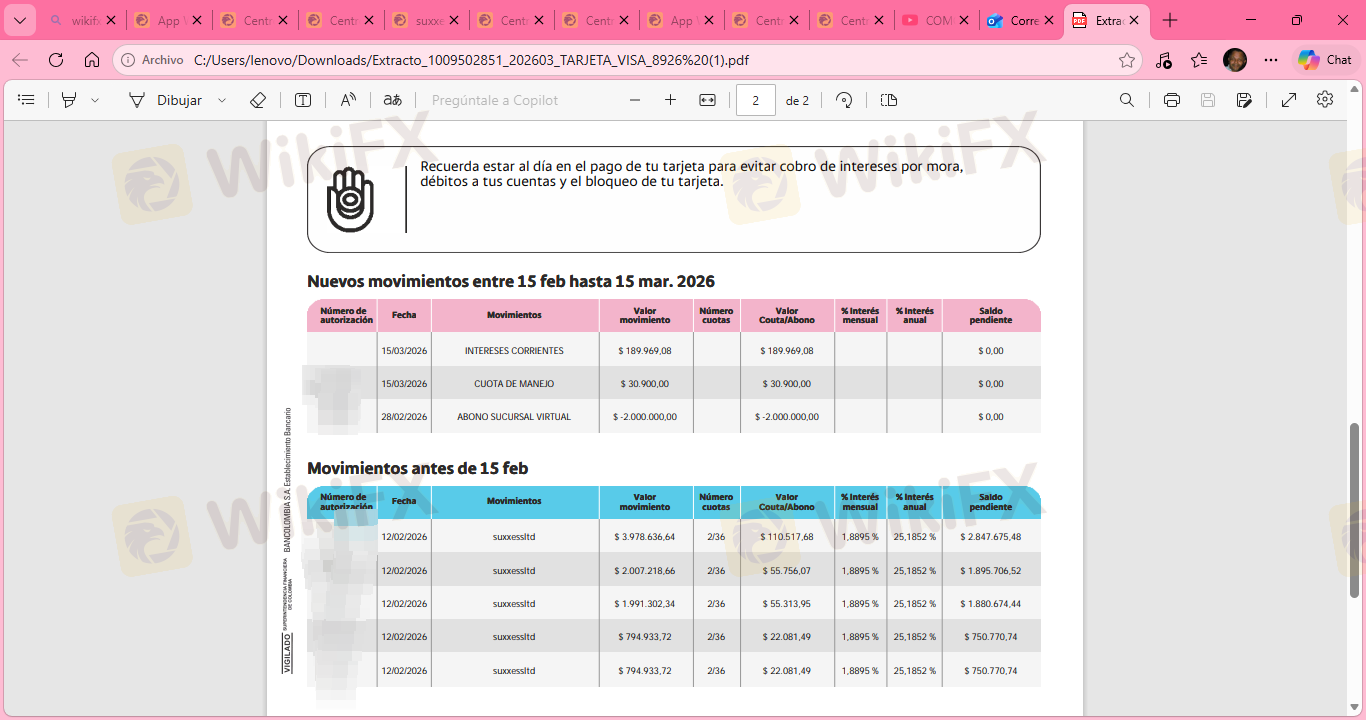This screenshot has width=1366, height=720.
Task: Click the cuota amount $ 55.756,07
Action: coord(787,571)
